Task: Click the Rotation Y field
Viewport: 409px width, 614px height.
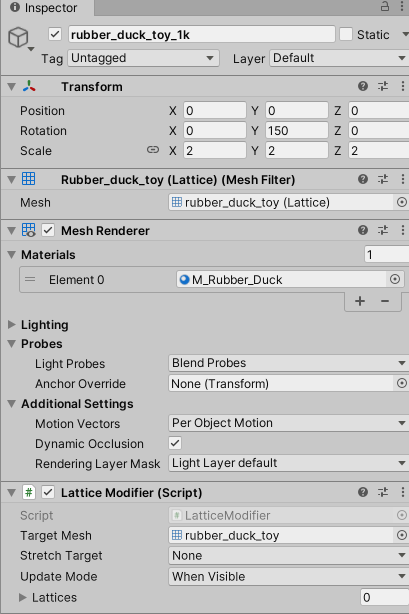Action: point(297,130)
